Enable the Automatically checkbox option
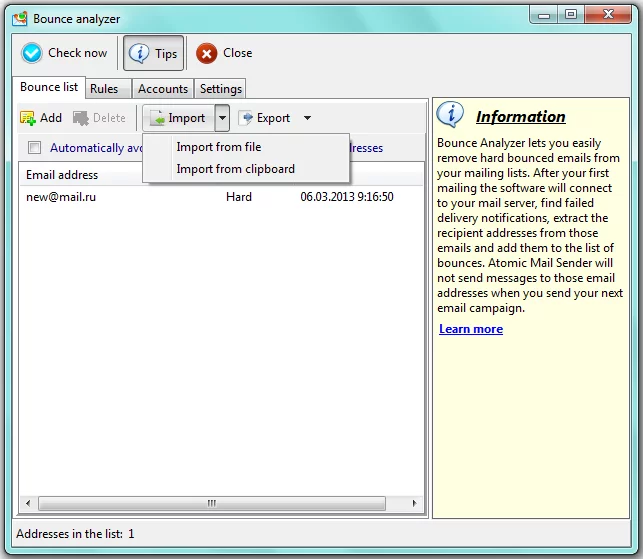The image size is (643, 559). tap(35, 148)
